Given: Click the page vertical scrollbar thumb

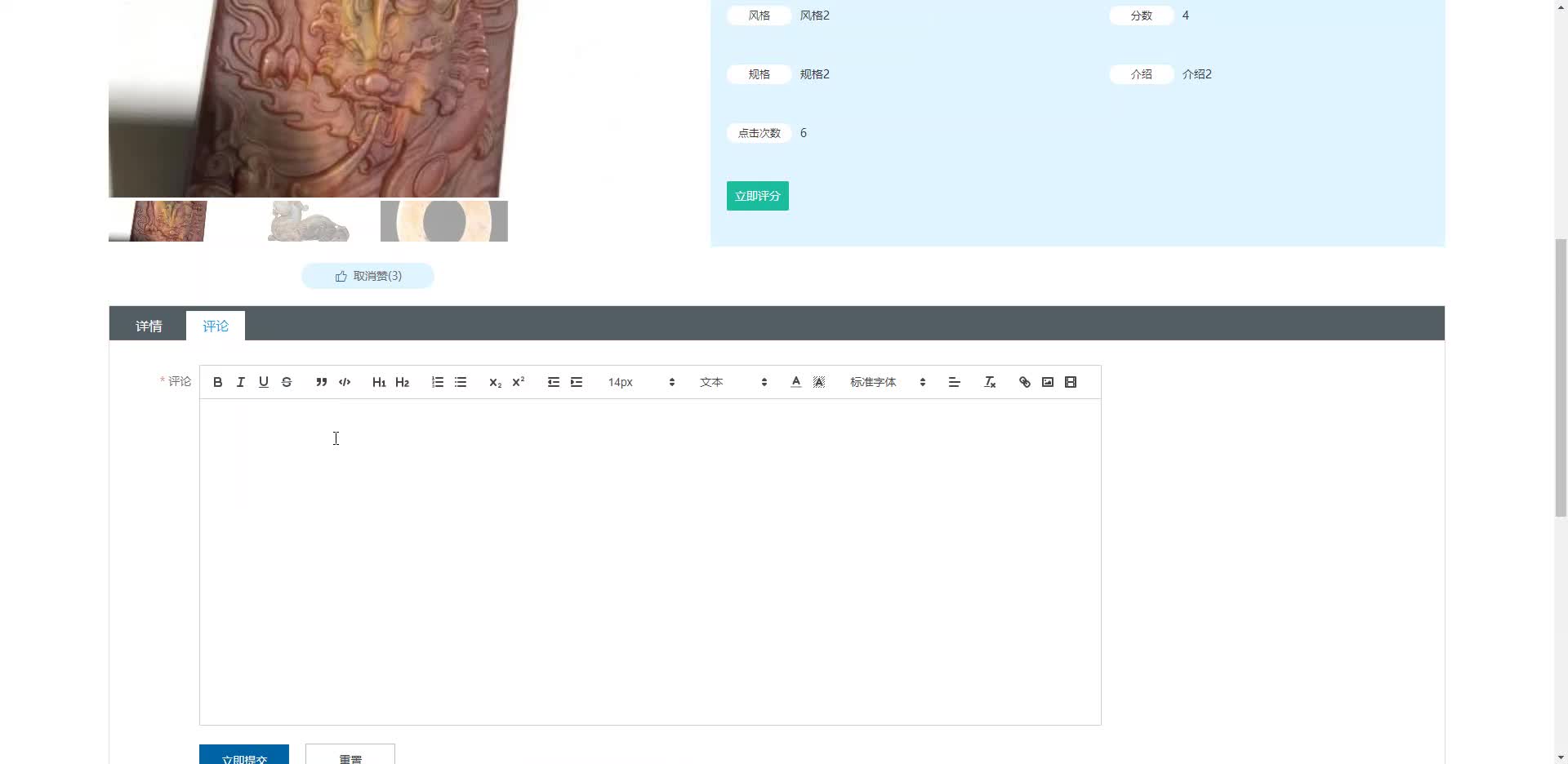Looking at the screenshot, I should 1561,378.
